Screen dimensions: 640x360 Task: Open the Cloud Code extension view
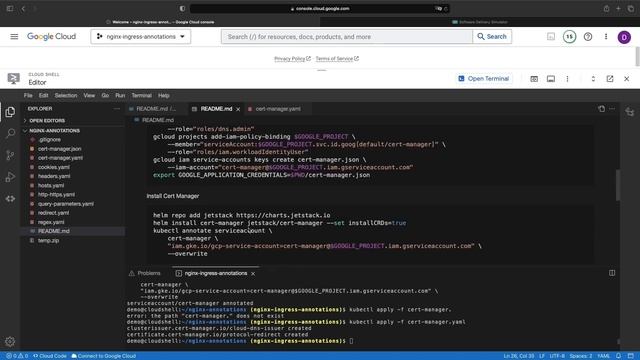pos(10,199)
